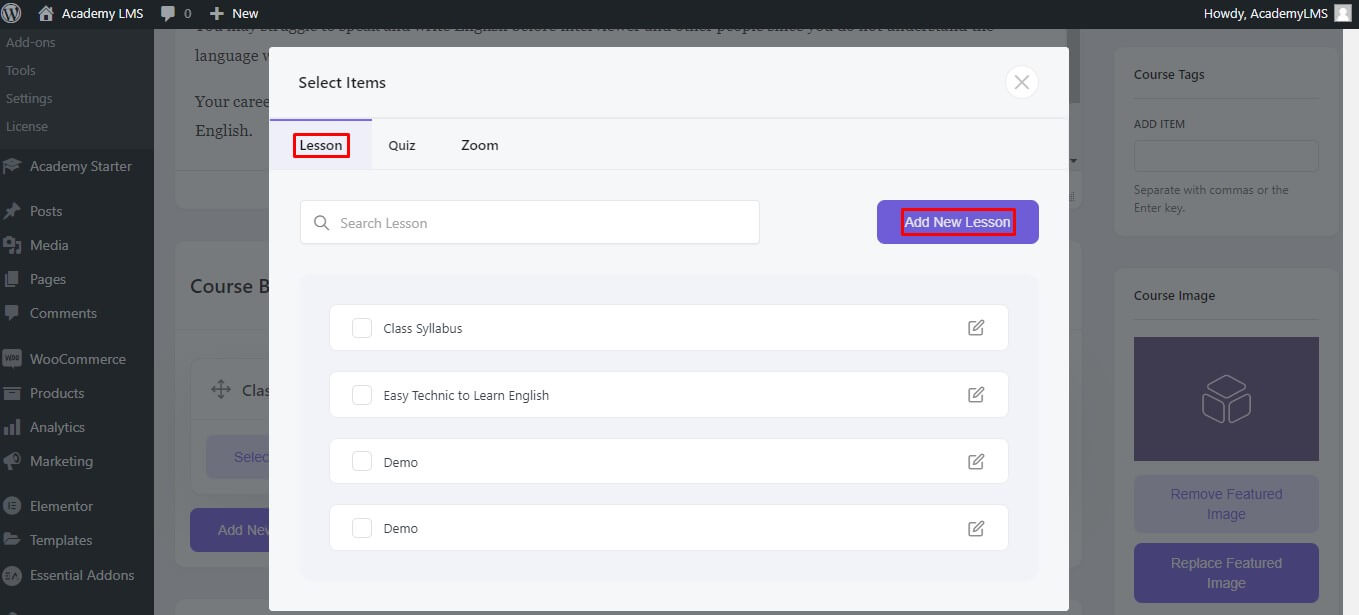The image size is (1359, 615).
Task: Click the topic drag handle icon
Action: (x=221, y=390)
